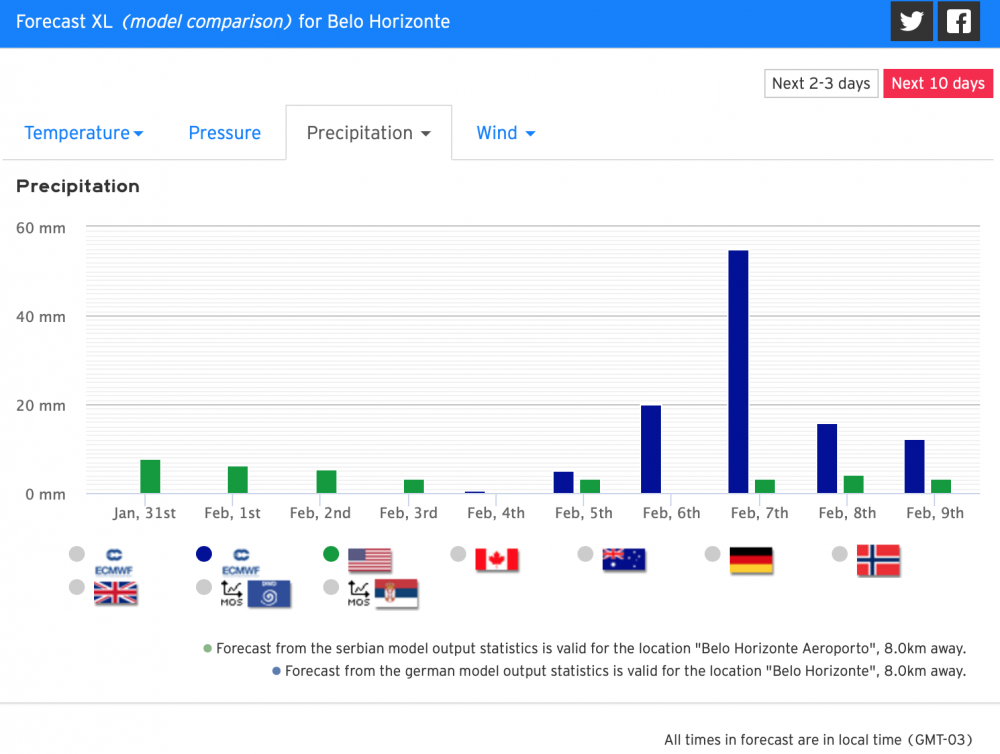Click the United Kingdom flag icon
Screen dimensions: 1000x754
click(115, 593)
